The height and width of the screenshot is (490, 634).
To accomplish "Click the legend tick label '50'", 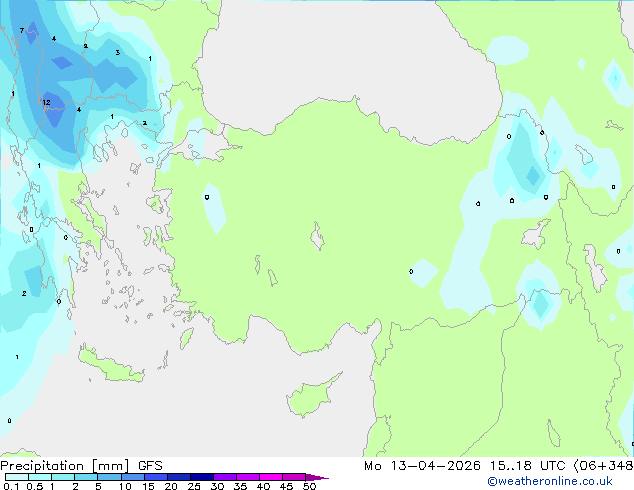I will 309,486.
